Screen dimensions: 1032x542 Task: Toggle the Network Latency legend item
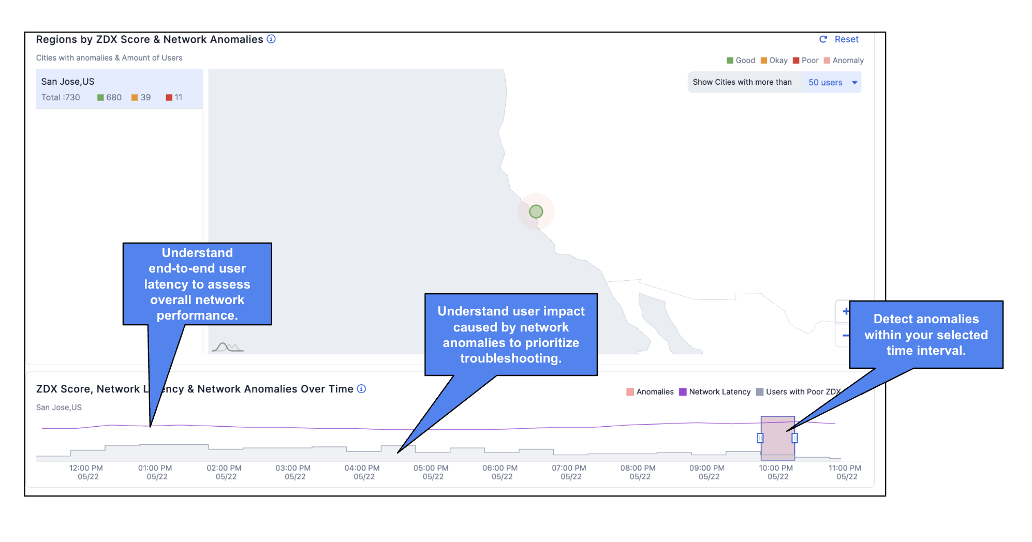pyautogui.click(x=715, y=392)
